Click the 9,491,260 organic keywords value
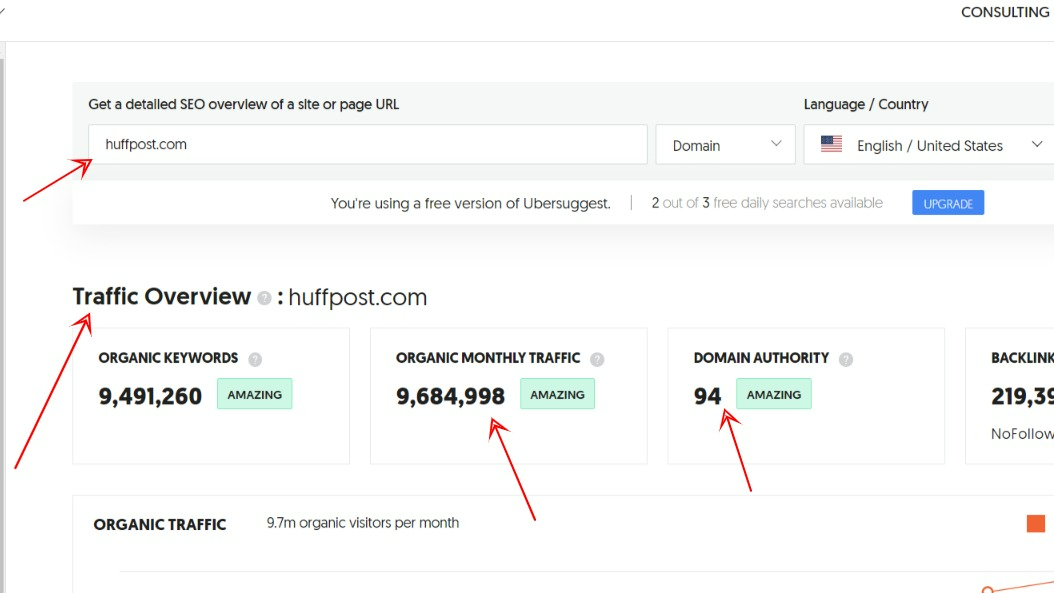The image size is (1054, 593). pos(150,396)
